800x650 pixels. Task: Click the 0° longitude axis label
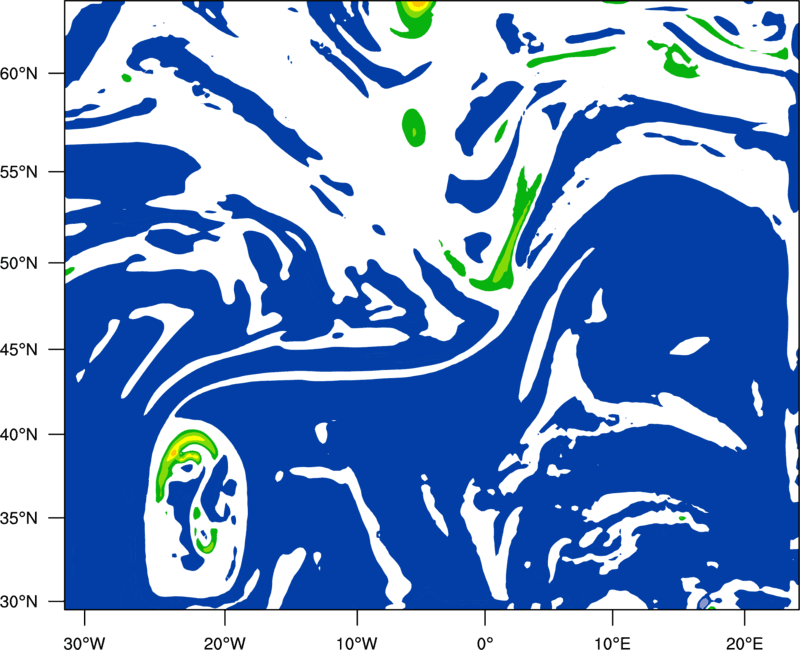pos(485,643)
